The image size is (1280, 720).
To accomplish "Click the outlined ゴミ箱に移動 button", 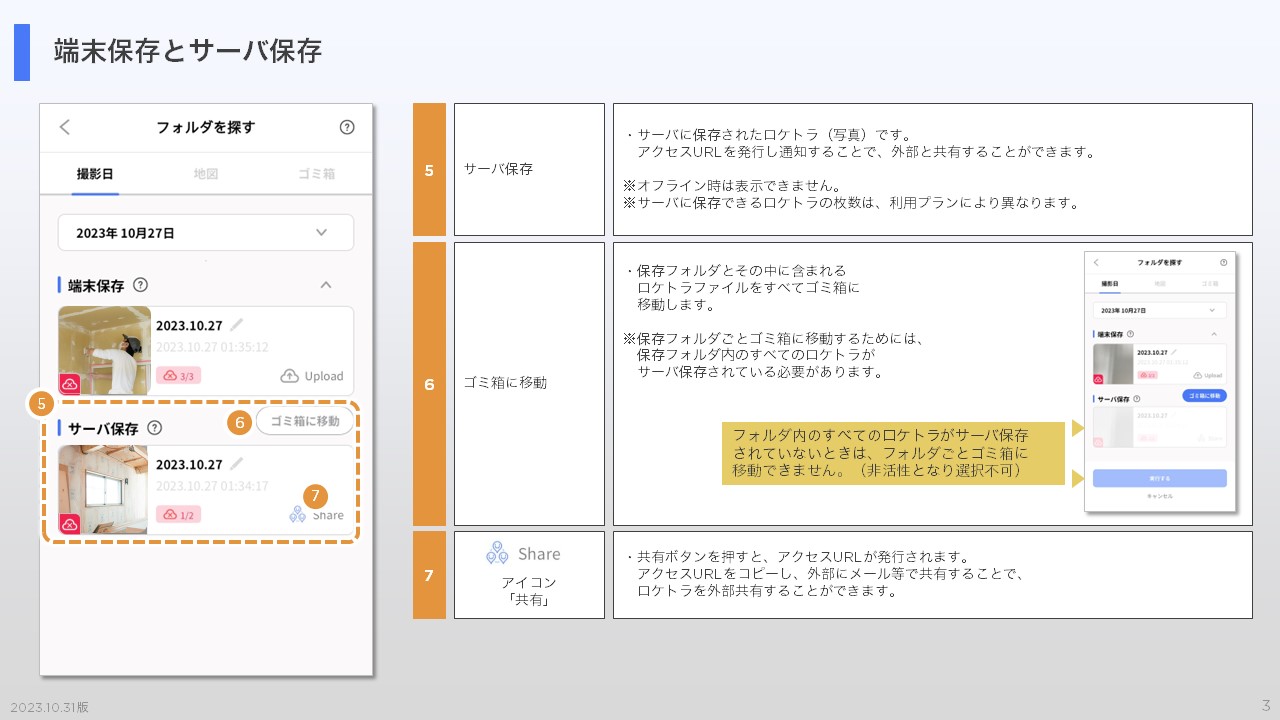I will [x=305, y=421].
